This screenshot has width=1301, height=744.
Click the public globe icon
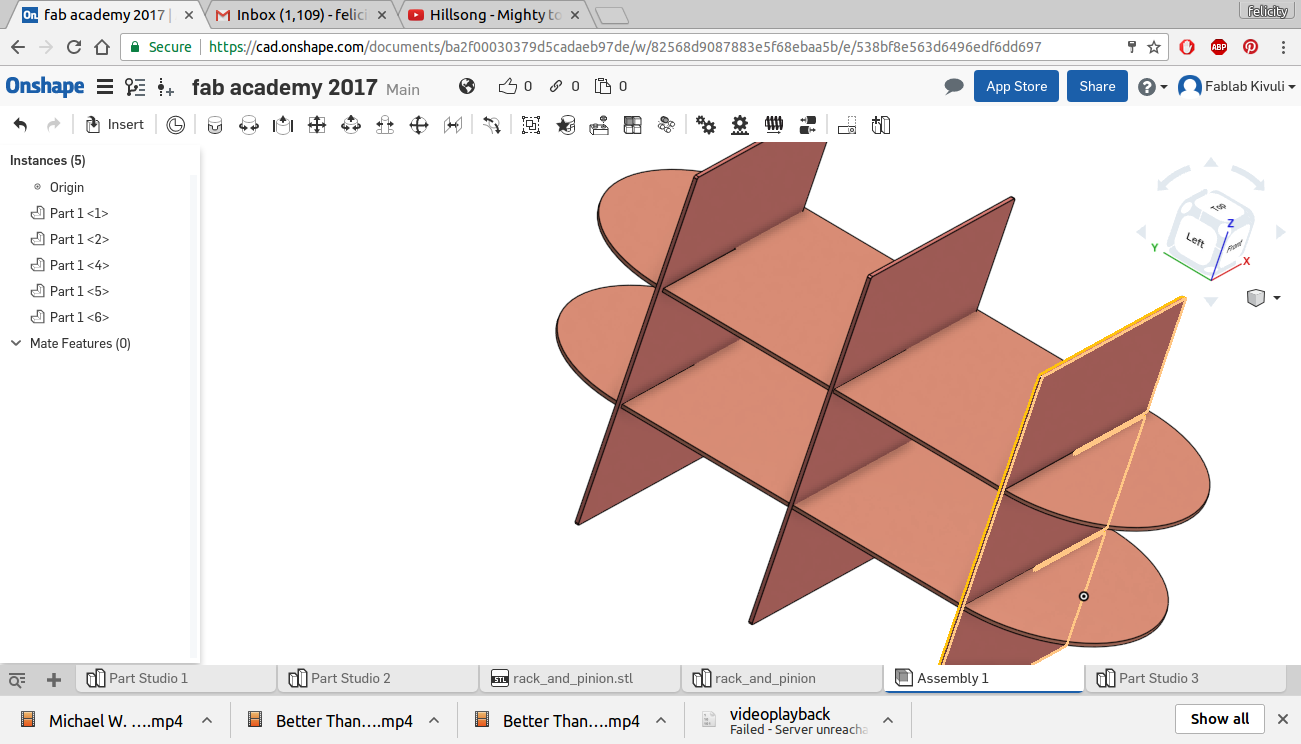(x=467, y=86)
